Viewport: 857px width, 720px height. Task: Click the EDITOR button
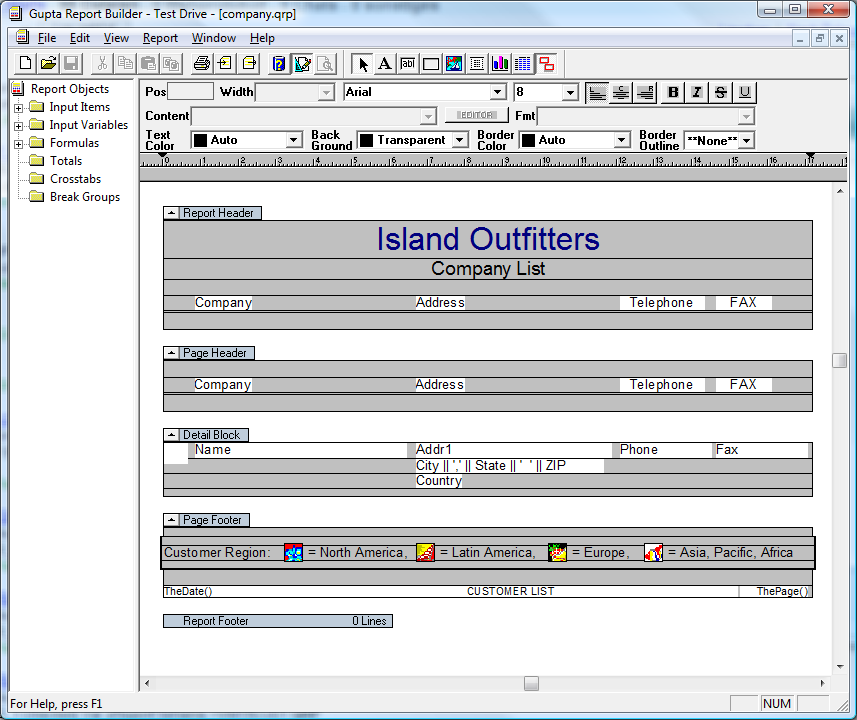point(477,115)
